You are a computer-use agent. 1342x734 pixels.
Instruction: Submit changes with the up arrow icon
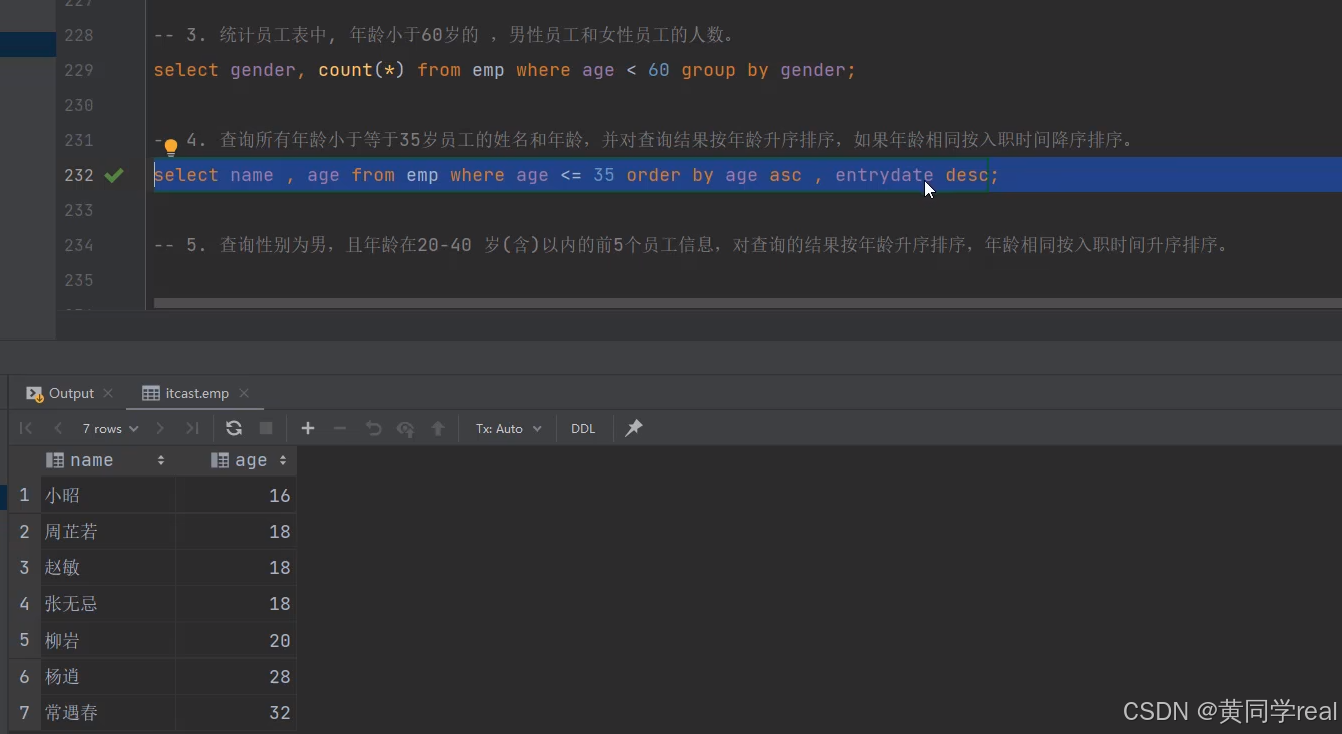[x=437, y=428]
